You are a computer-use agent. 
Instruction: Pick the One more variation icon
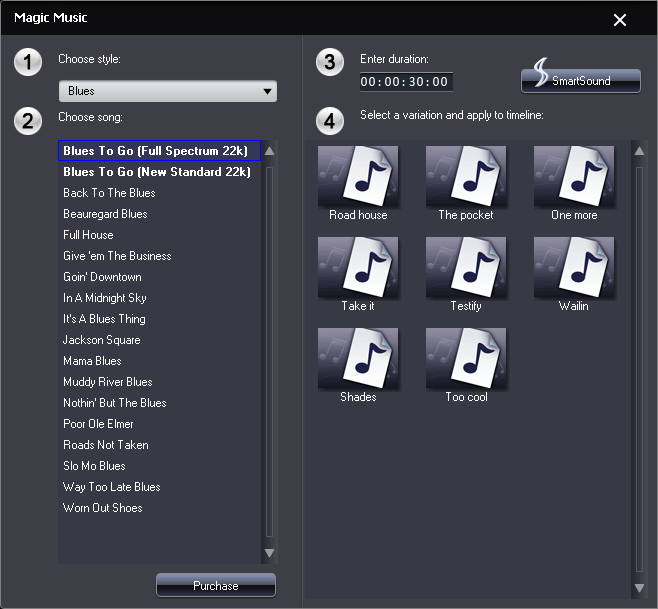coord(574,176)
